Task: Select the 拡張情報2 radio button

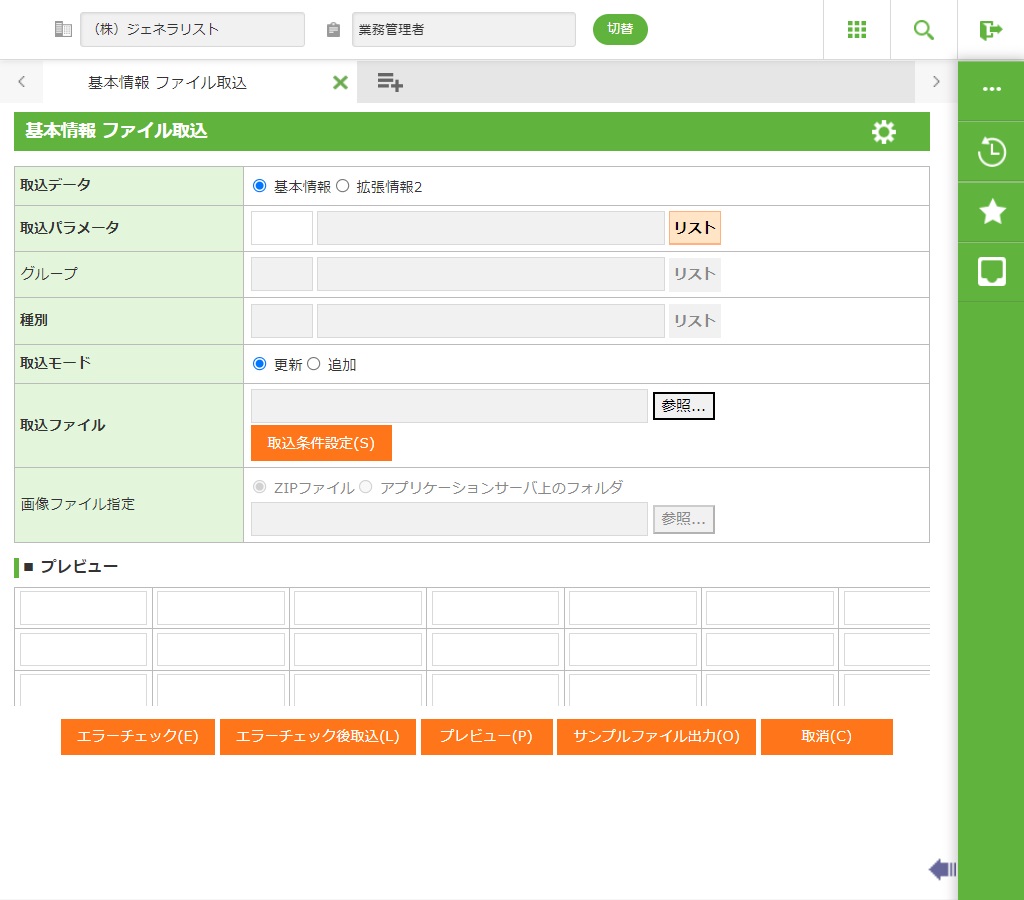Action: [342, 186]
